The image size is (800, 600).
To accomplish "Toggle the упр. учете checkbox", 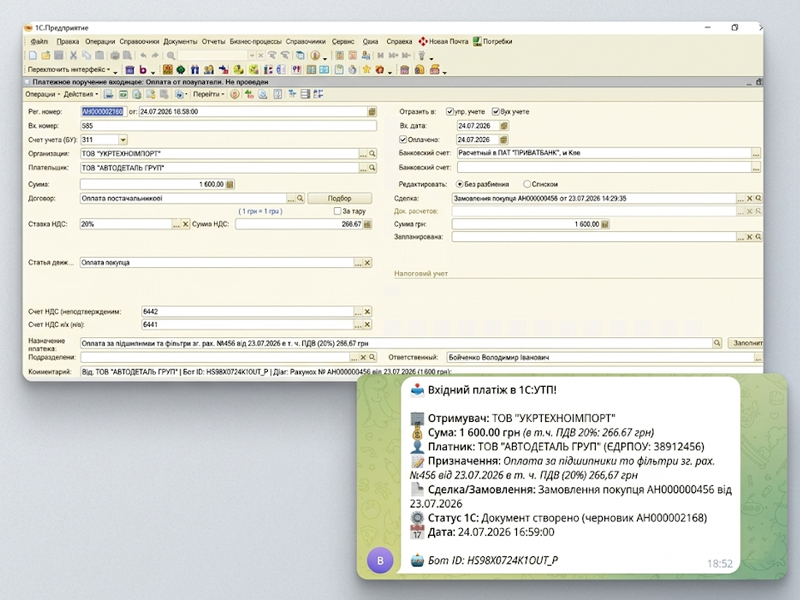I will (x=449, y=111).
